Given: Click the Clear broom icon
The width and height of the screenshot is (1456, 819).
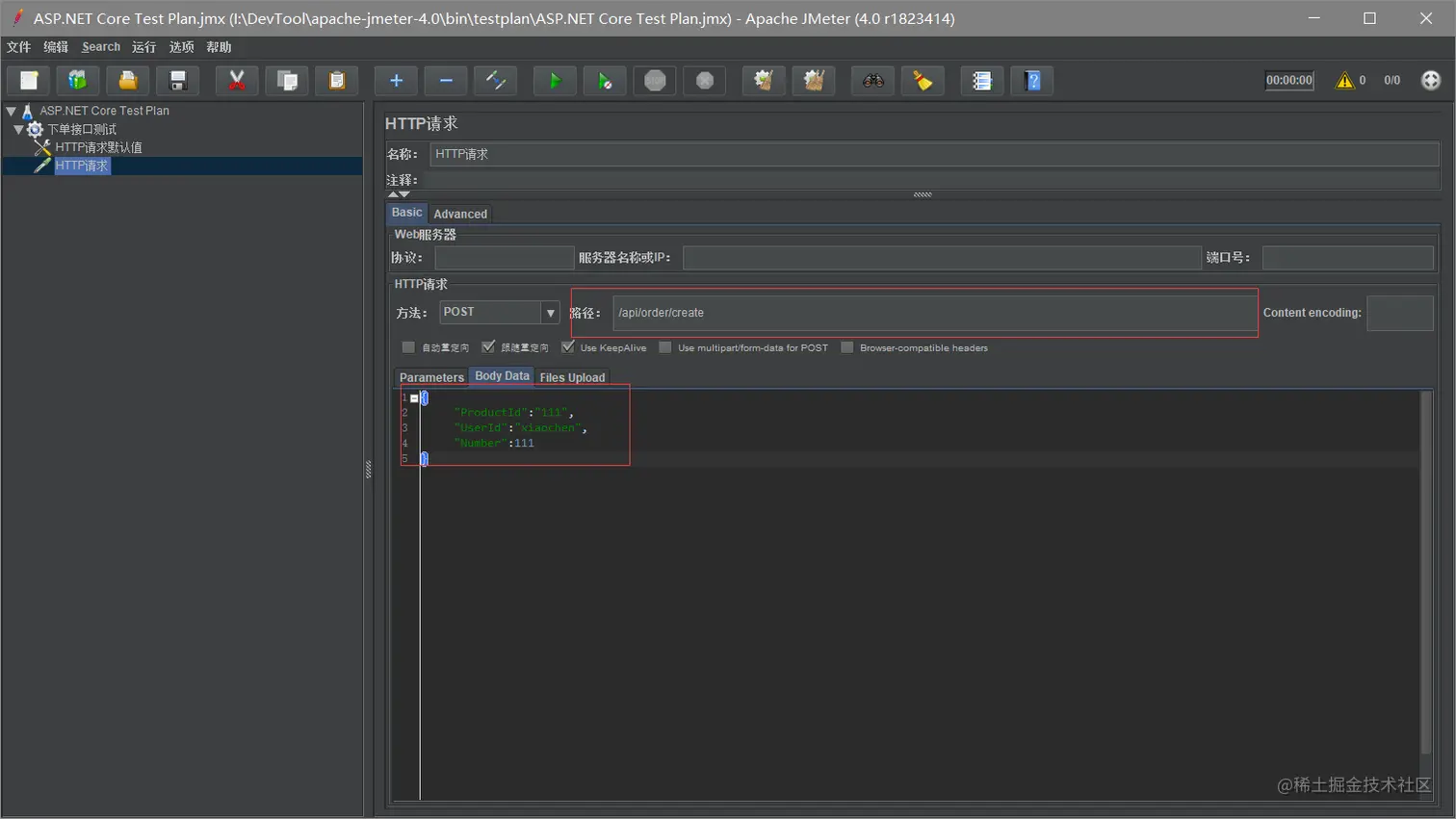Looking at the screenshot, I should coord(764,81).
